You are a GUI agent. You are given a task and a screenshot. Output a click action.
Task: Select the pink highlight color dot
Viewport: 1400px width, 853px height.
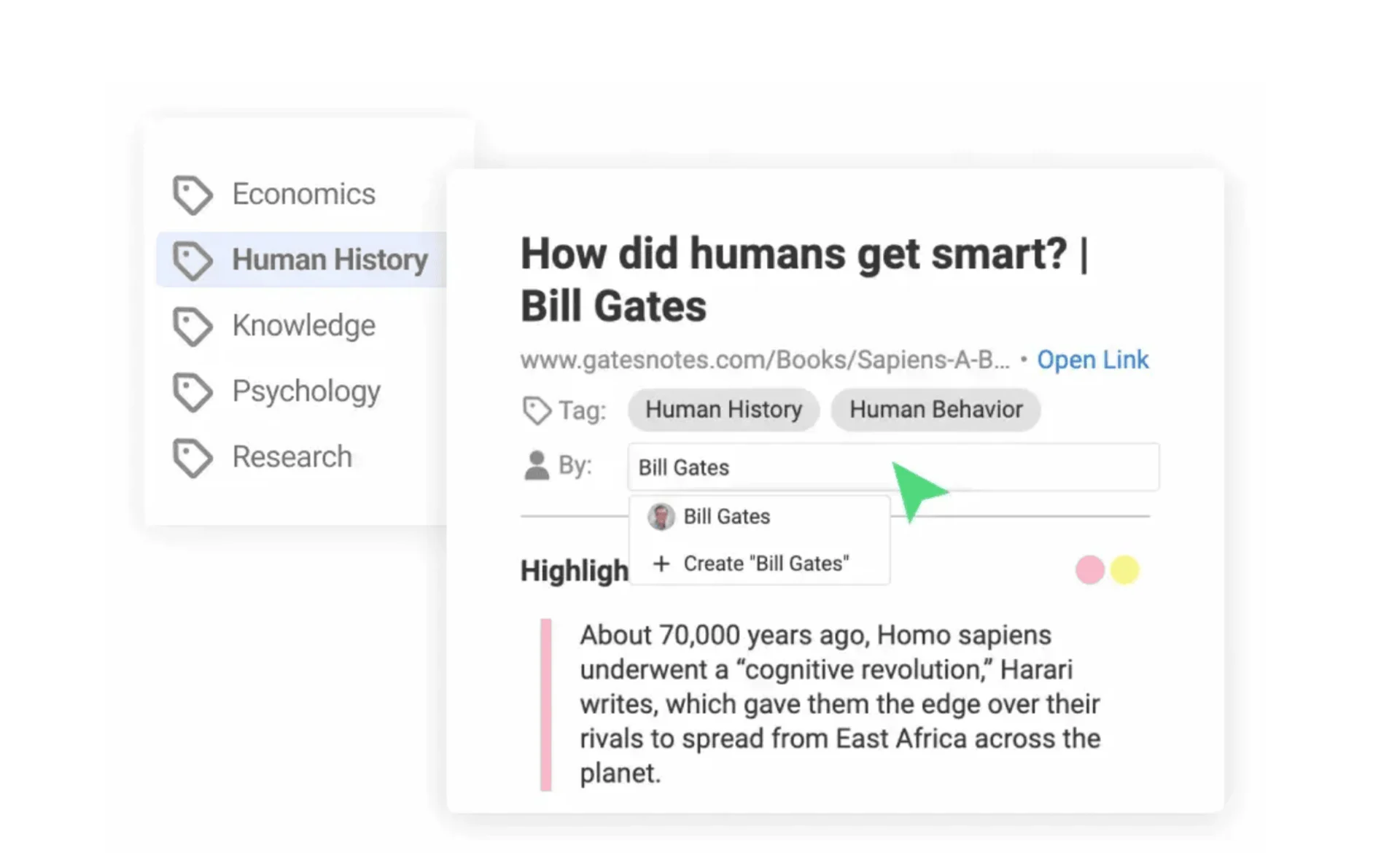[1089, 570]
